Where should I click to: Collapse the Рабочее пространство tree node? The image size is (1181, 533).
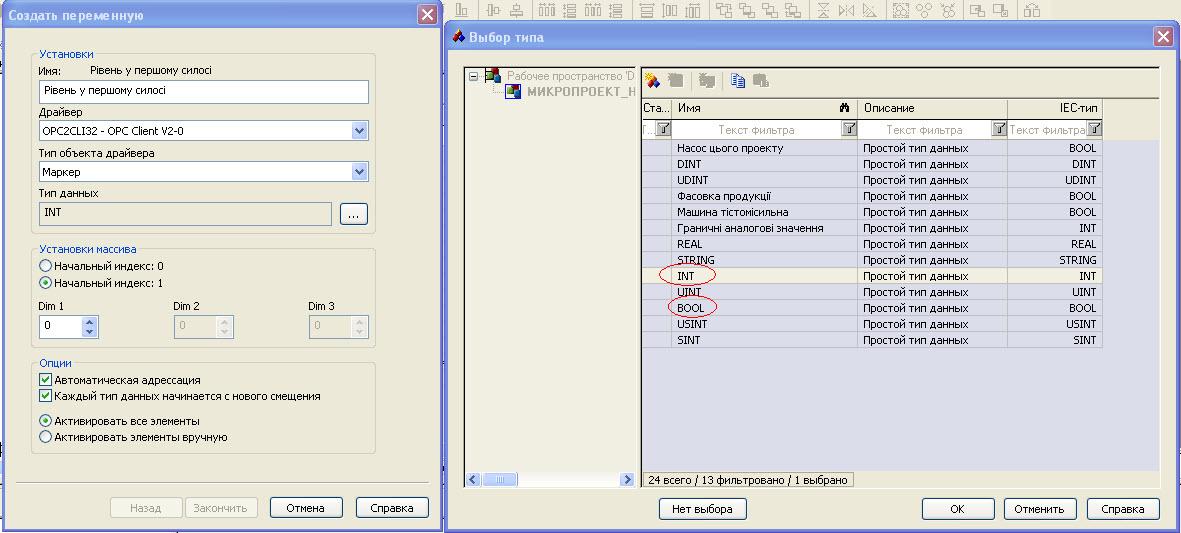point(474,75)
